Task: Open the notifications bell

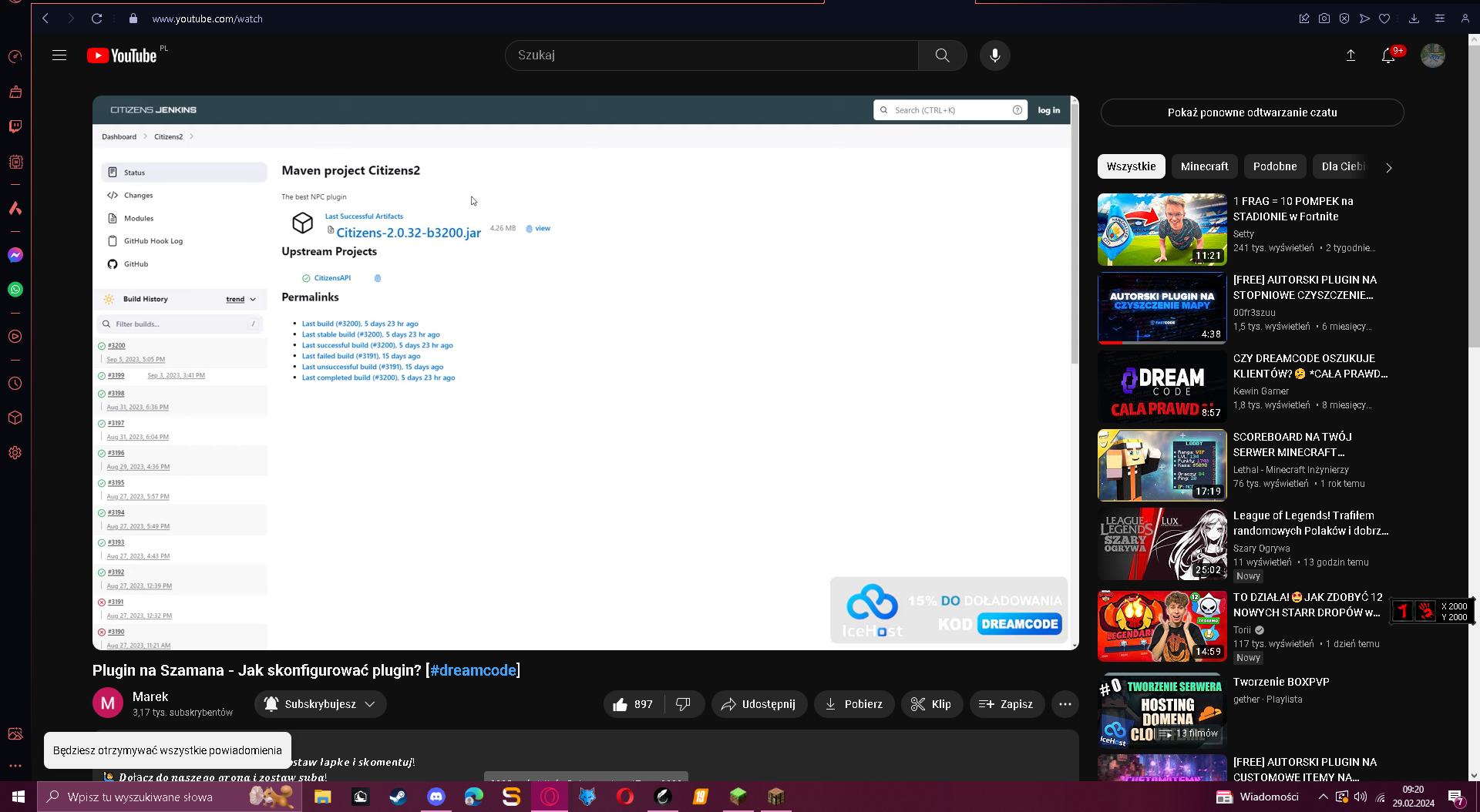Action: [x=1388, y=55]
